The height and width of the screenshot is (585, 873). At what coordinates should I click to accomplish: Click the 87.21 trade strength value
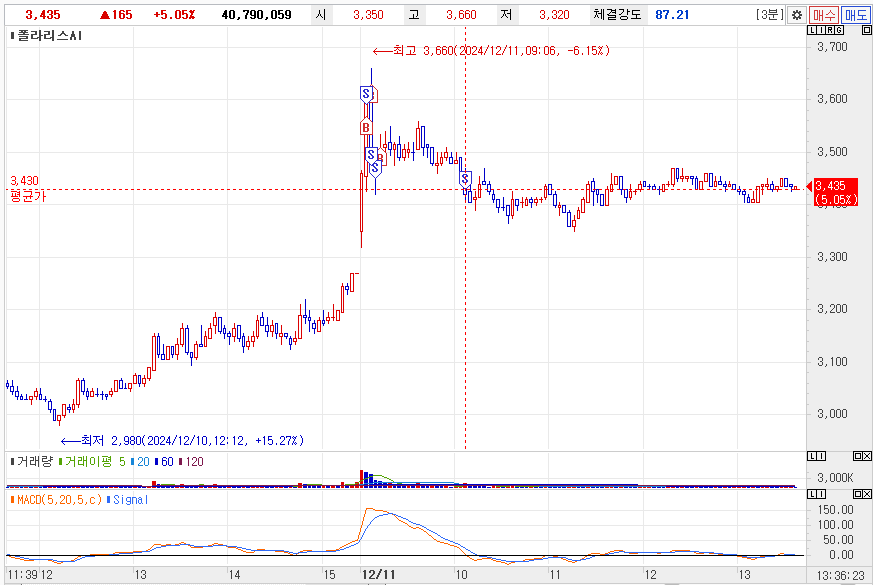(672, 15)
